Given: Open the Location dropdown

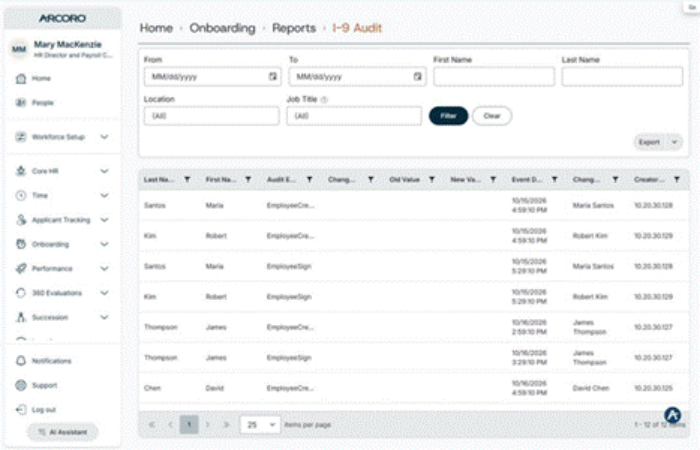Looking at the screenshot, I should (x=212, y=116).
